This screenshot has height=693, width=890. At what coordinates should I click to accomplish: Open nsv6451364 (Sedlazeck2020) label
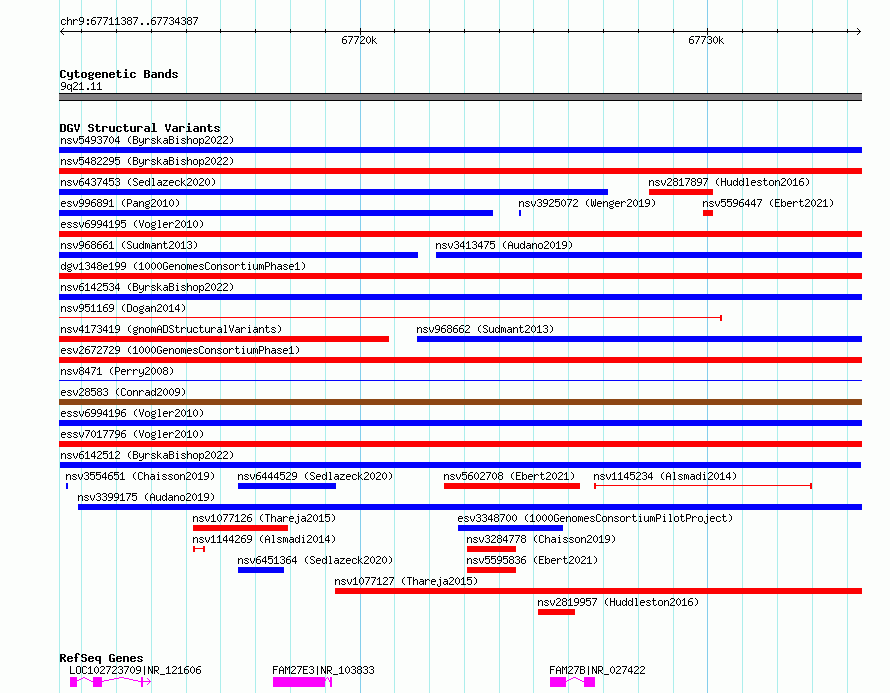click(x=315, y=560)
